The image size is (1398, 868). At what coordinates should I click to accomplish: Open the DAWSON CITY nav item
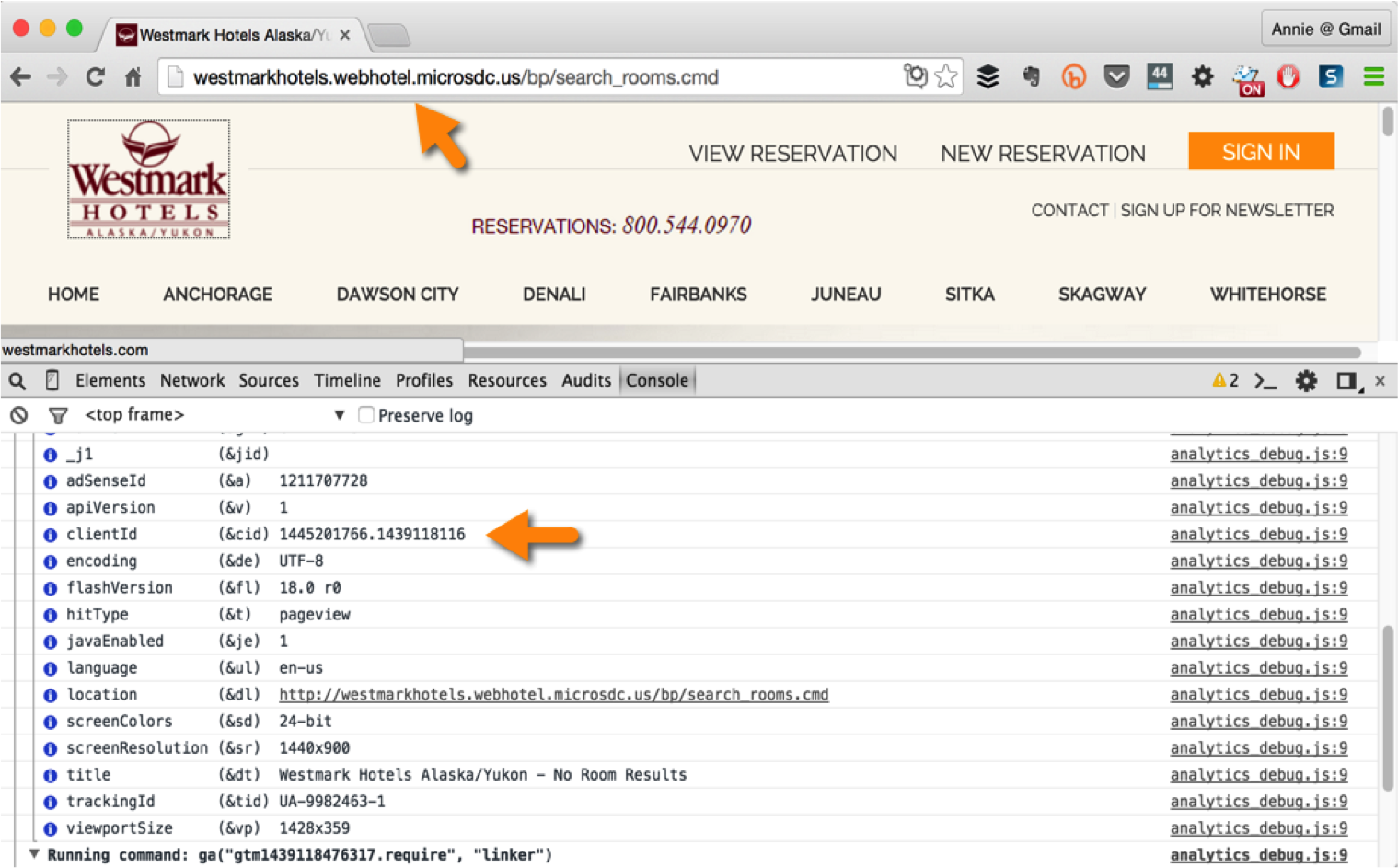(398, 294)
